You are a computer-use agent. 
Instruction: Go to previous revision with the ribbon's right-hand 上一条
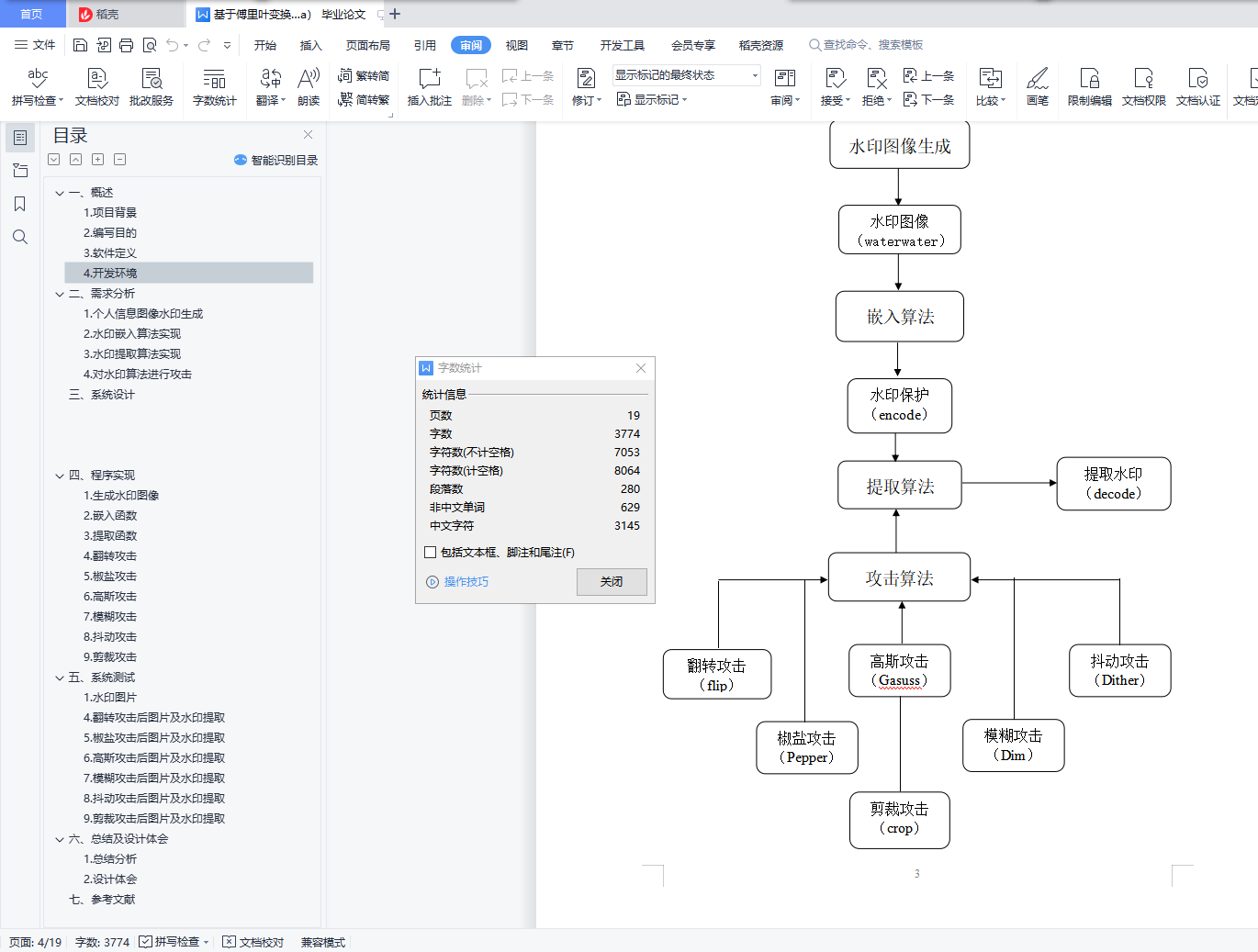929,76
